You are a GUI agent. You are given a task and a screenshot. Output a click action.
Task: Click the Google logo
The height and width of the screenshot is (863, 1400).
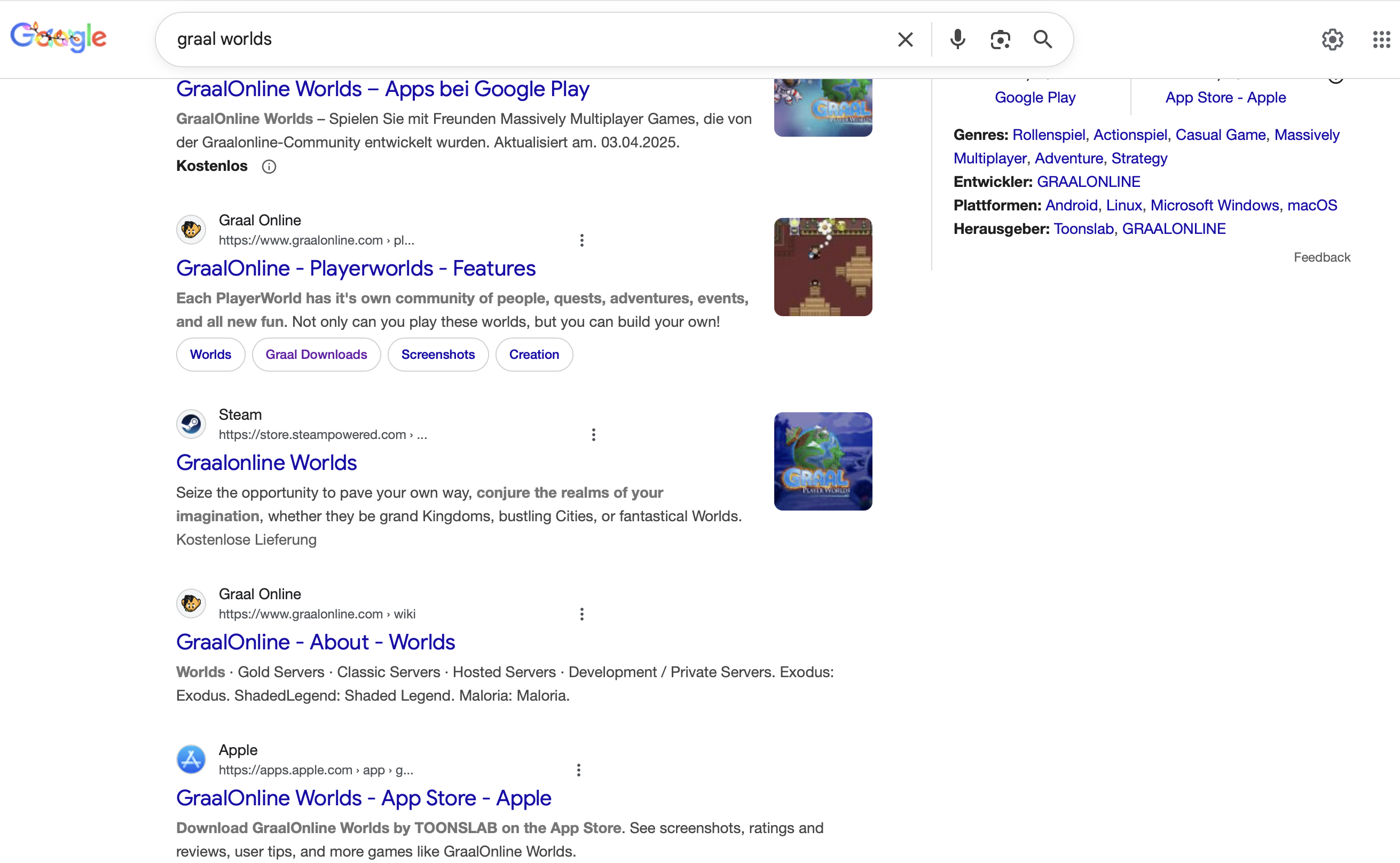[58, 38]
